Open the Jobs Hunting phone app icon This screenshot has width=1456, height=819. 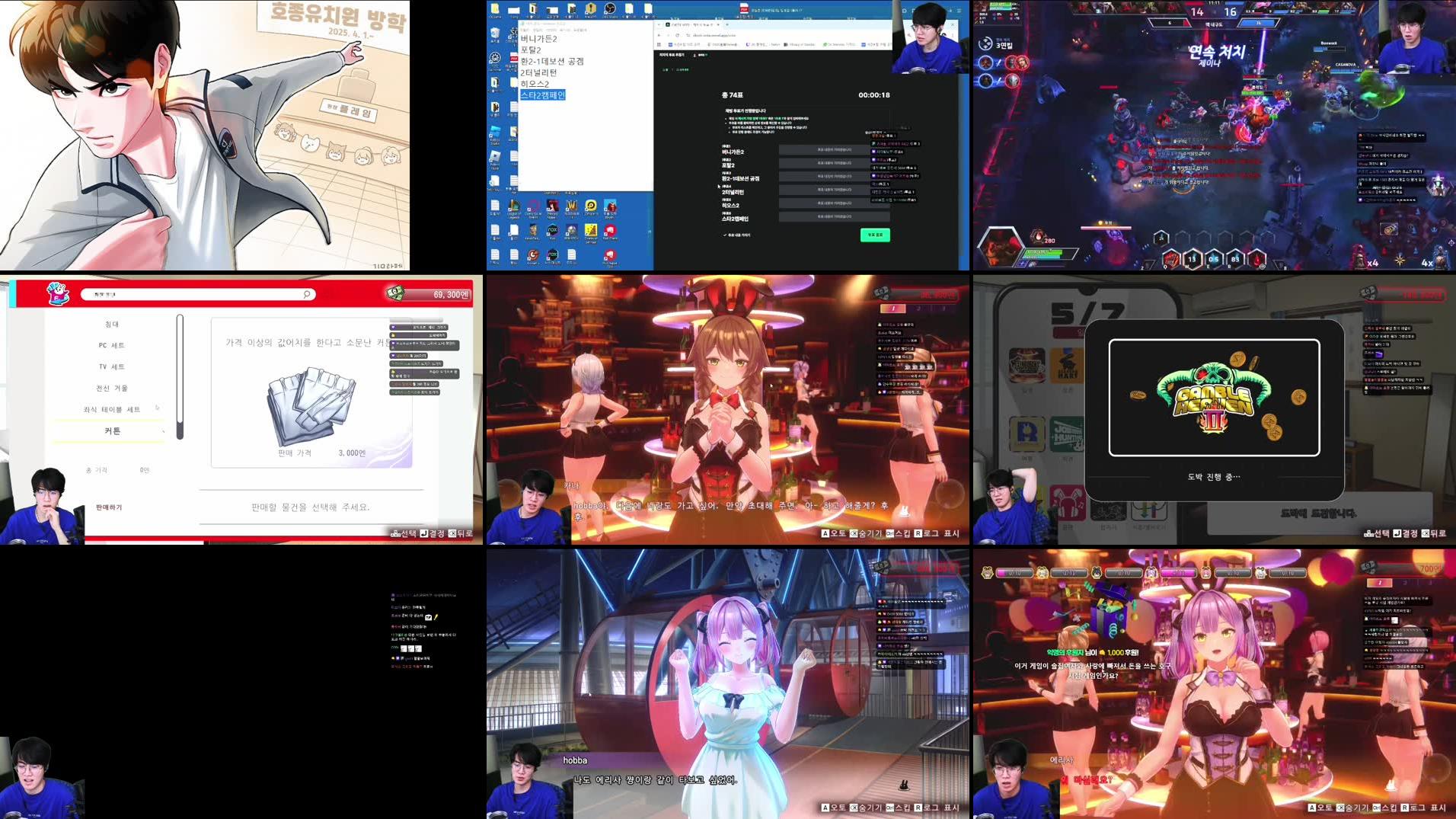tap(1067, 434)
